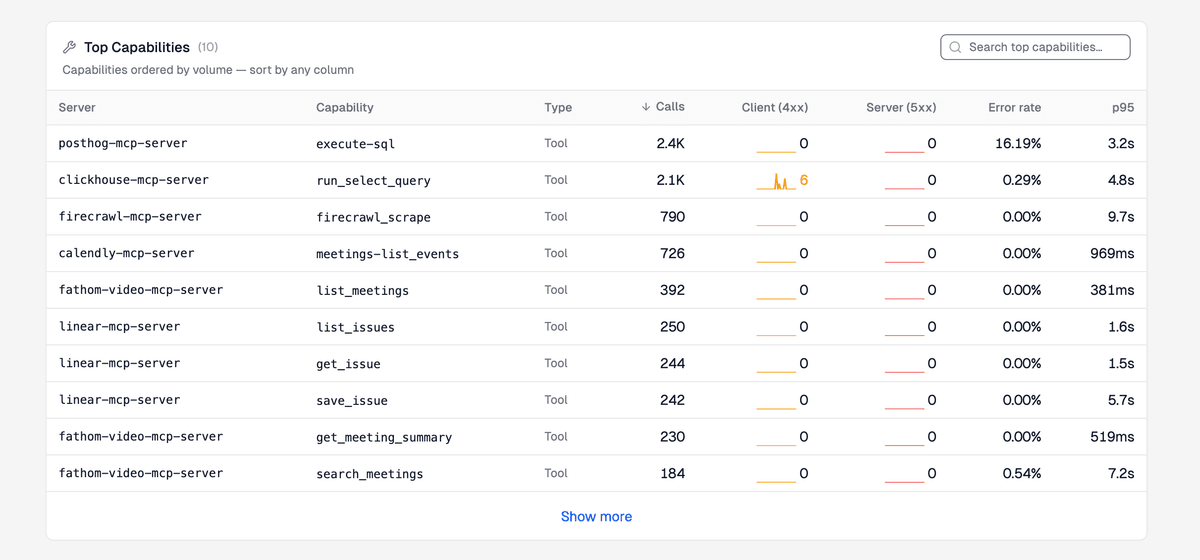Sort by p95 column header
The width and height of the screenshot is (1200, 560).
pyautogui.click(x=1123, y=107)
